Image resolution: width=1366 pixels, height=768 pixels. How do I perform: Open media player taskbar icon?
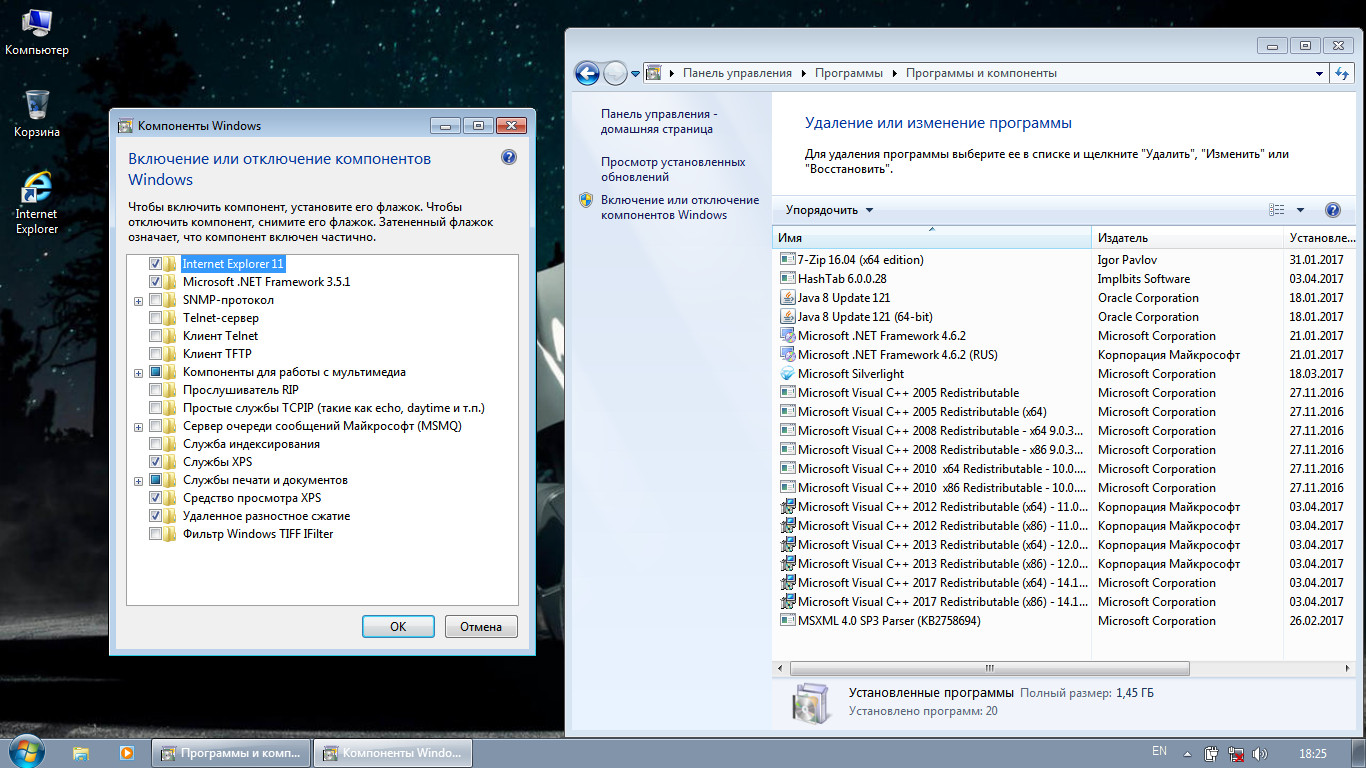point(127,753)
